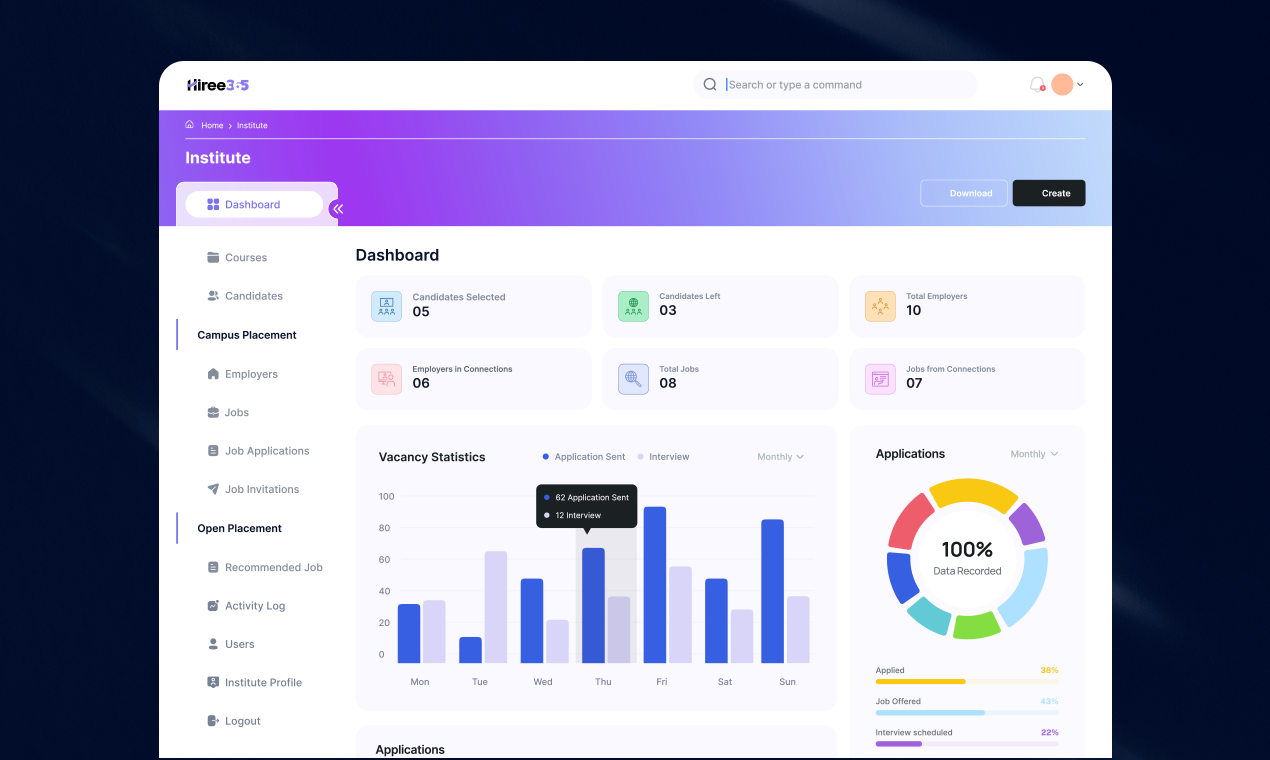Click the green donut chart segment
The width and height of the screenshot is (1270, 760).
tap(977, 626)
